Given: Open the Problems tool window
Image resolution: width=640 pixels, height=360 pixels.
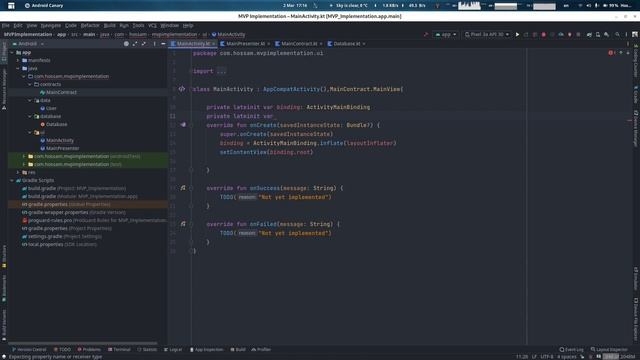Looking at the screenshot, I should point(89,349).
